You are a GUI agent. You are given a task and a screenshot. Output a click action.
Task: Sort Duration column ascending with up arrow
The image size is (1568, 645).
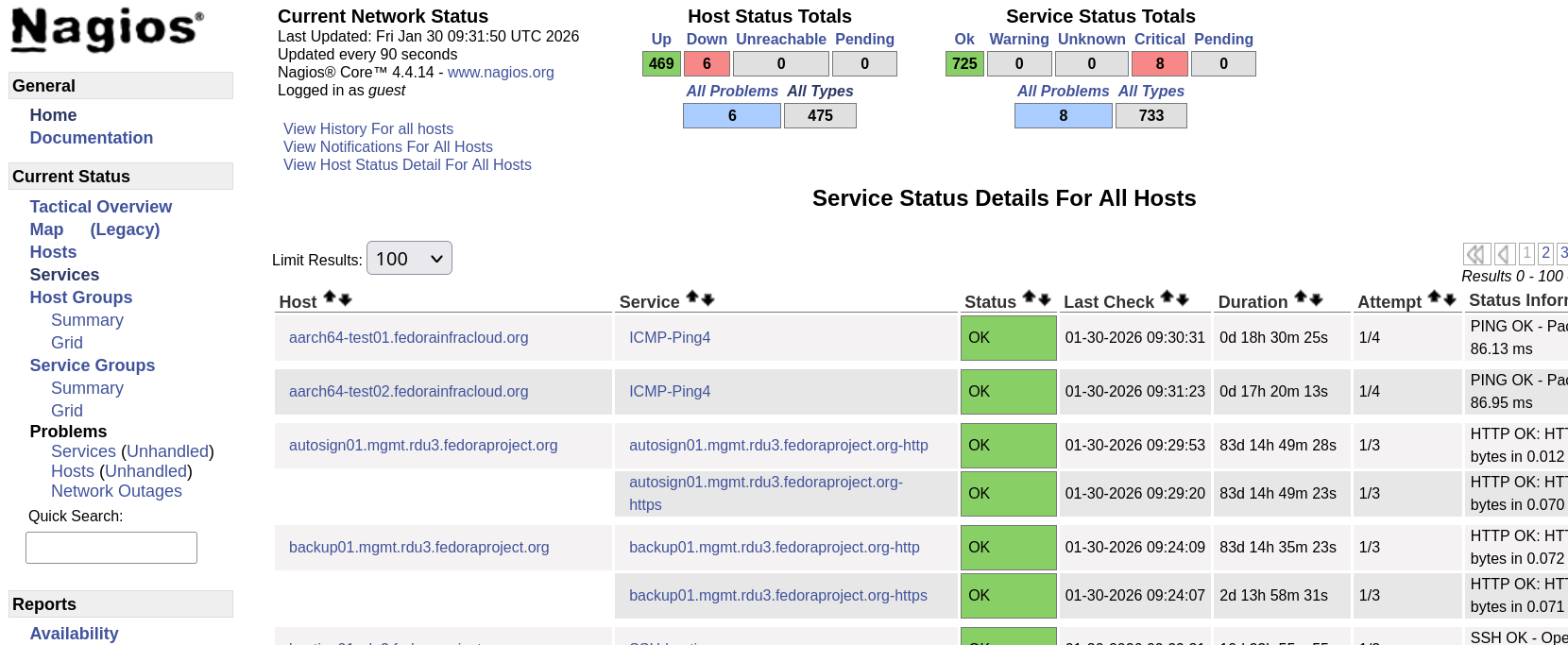point(1301,297)
